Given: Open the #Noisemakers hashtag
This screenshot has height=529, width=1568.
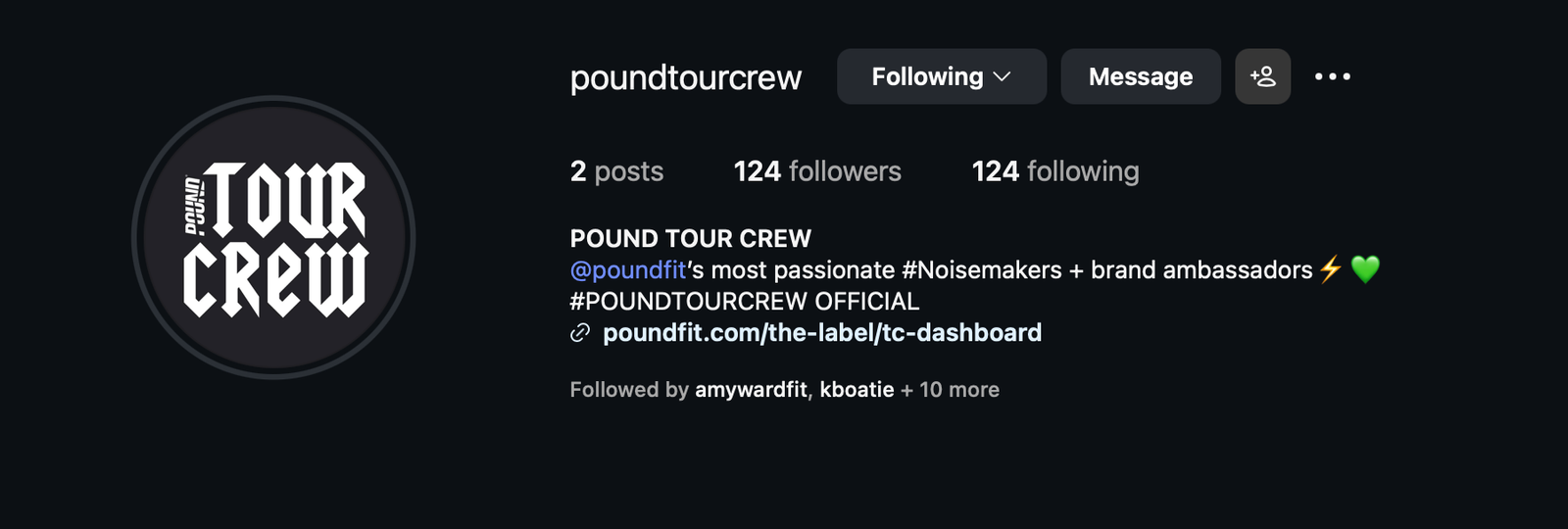Looking at the screenshot, I should coord(981,269).
